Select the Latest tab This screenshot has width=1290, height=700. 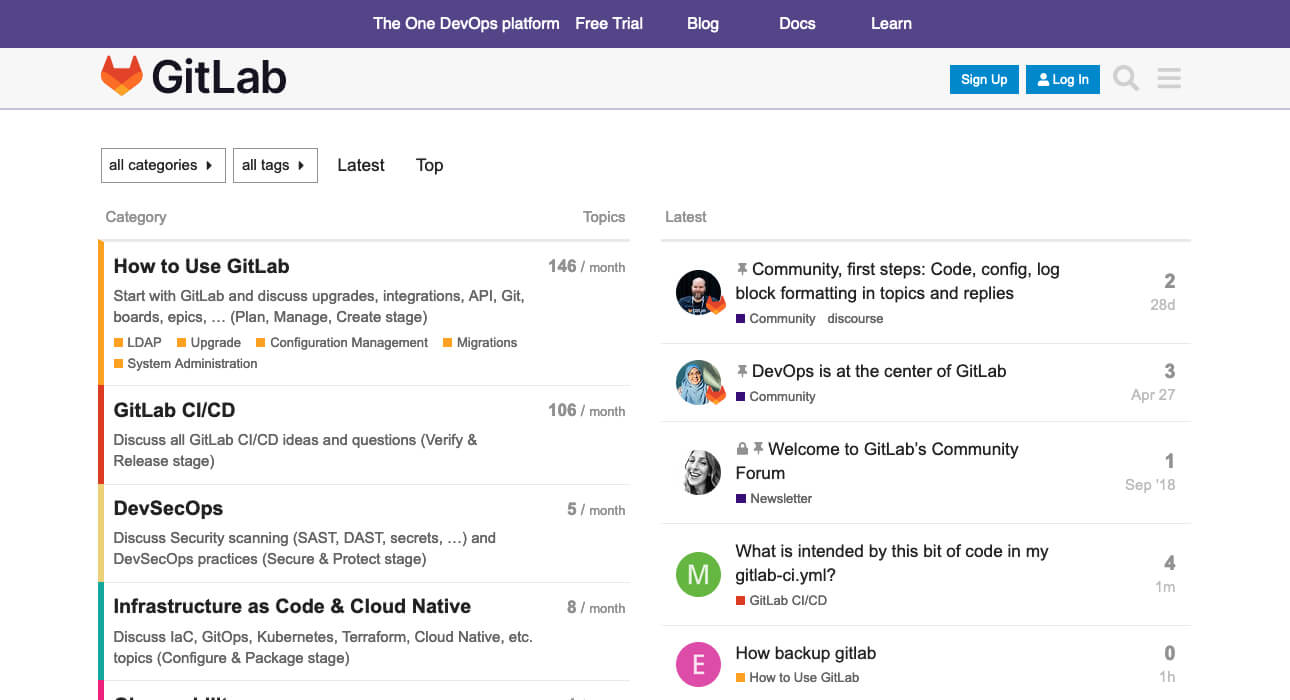360,165
